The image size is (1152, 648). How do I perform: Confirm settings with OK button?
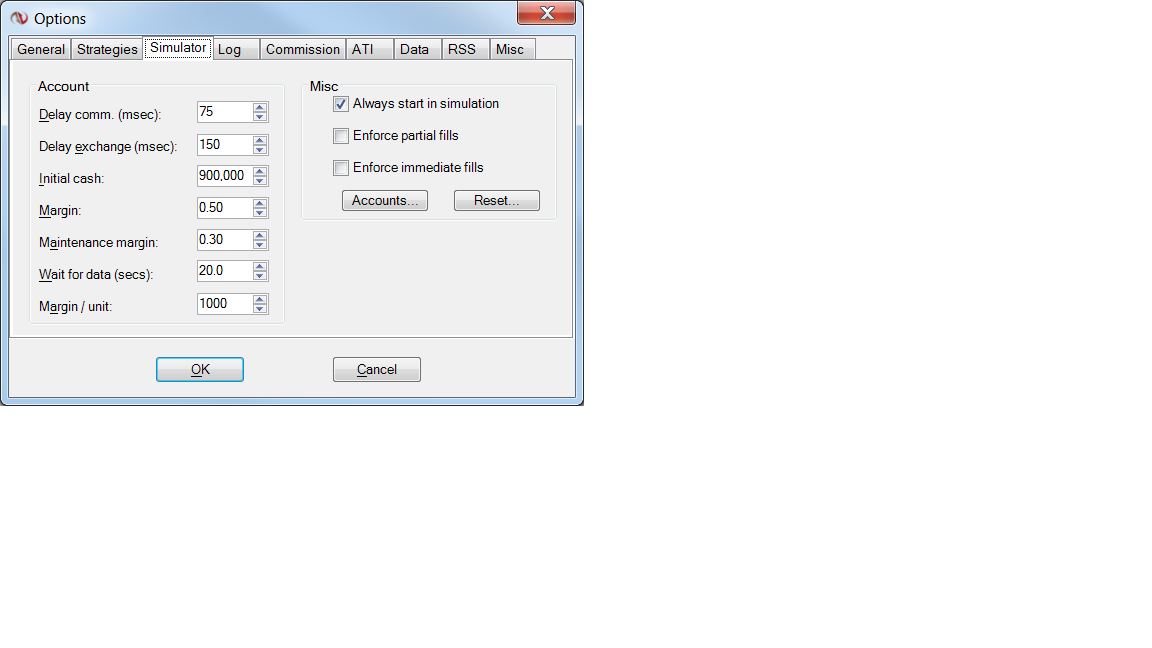click(x=200, y=370)
